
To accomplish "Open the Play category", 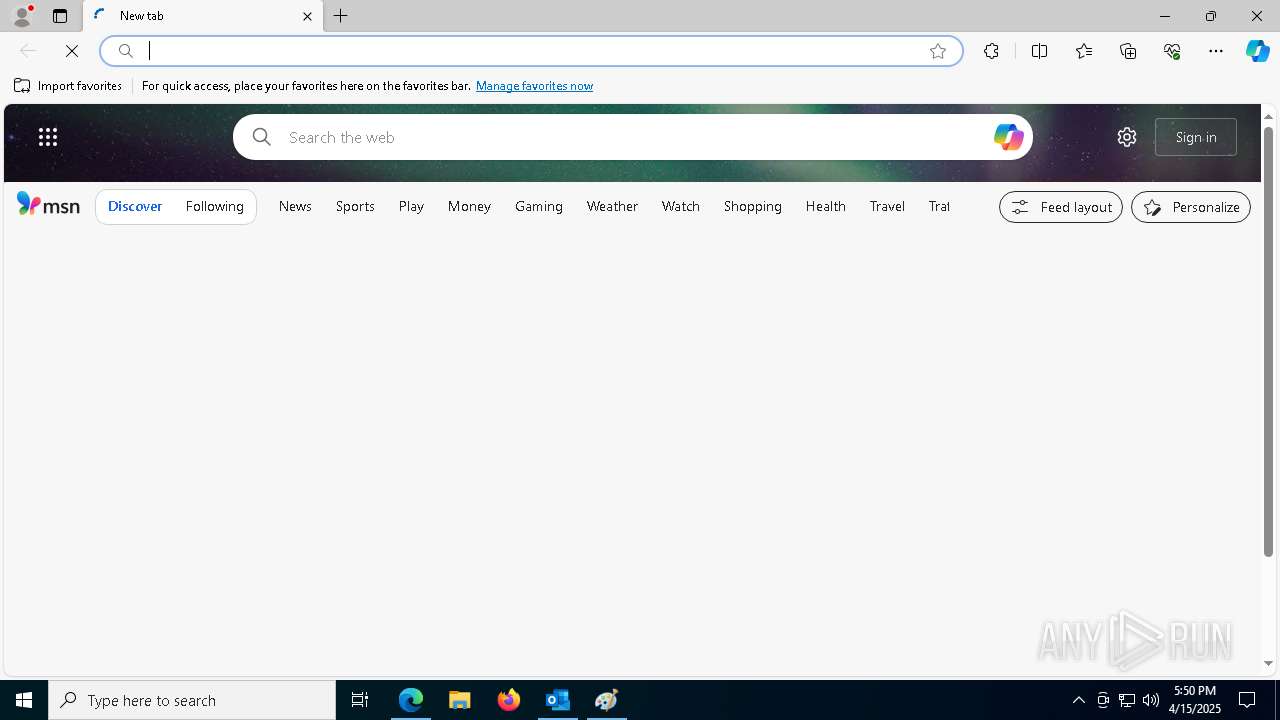I will point(411,206).
